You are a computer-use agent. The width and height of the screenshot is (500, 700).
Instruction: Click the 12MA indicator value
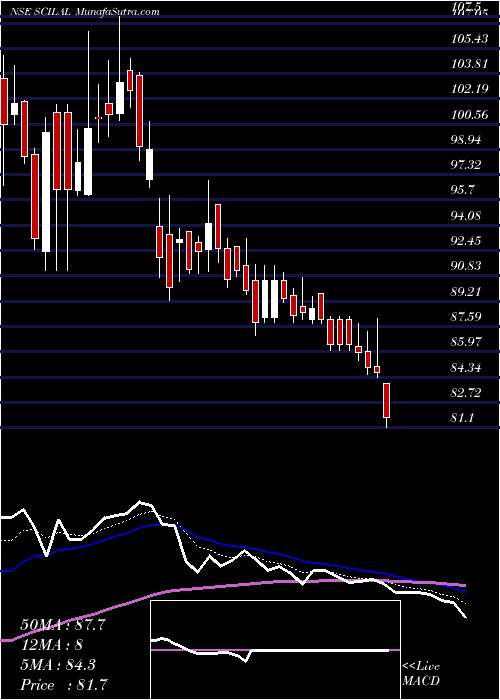pyautogui.click(x=51, y=645)
